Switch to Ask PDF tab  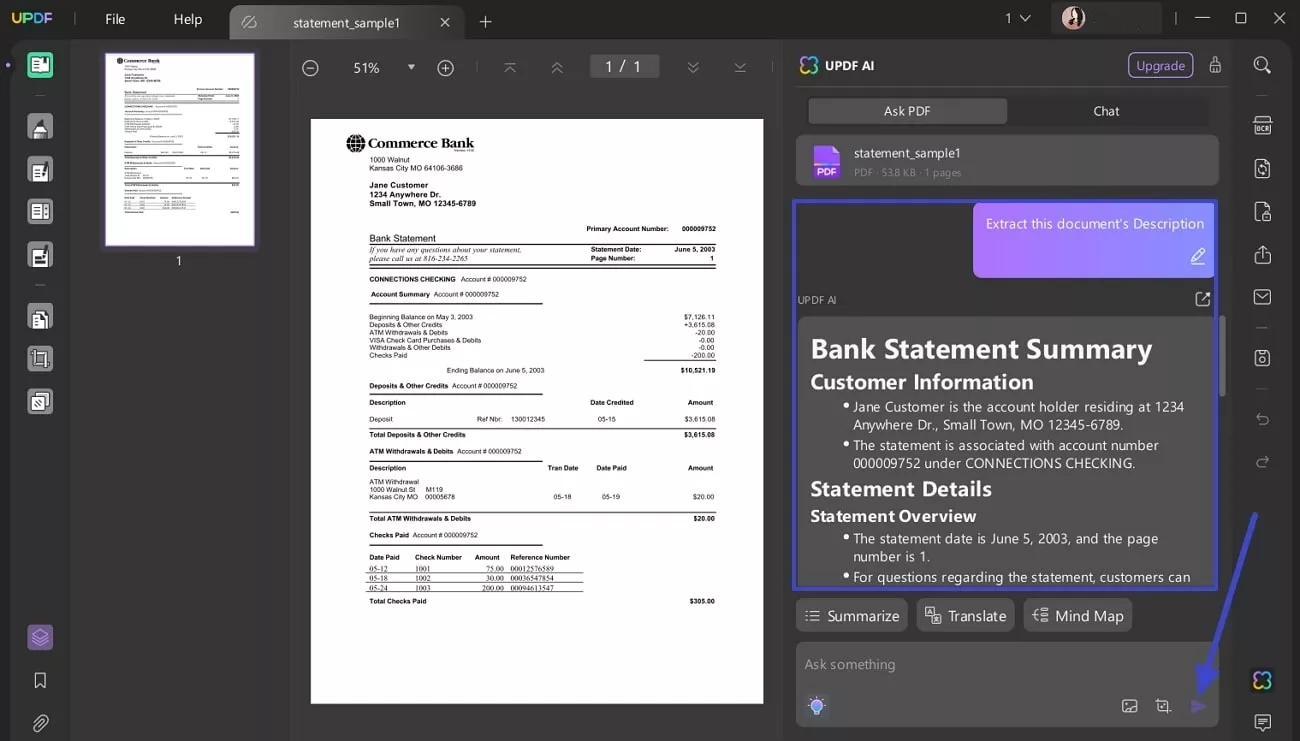(907, 111)
